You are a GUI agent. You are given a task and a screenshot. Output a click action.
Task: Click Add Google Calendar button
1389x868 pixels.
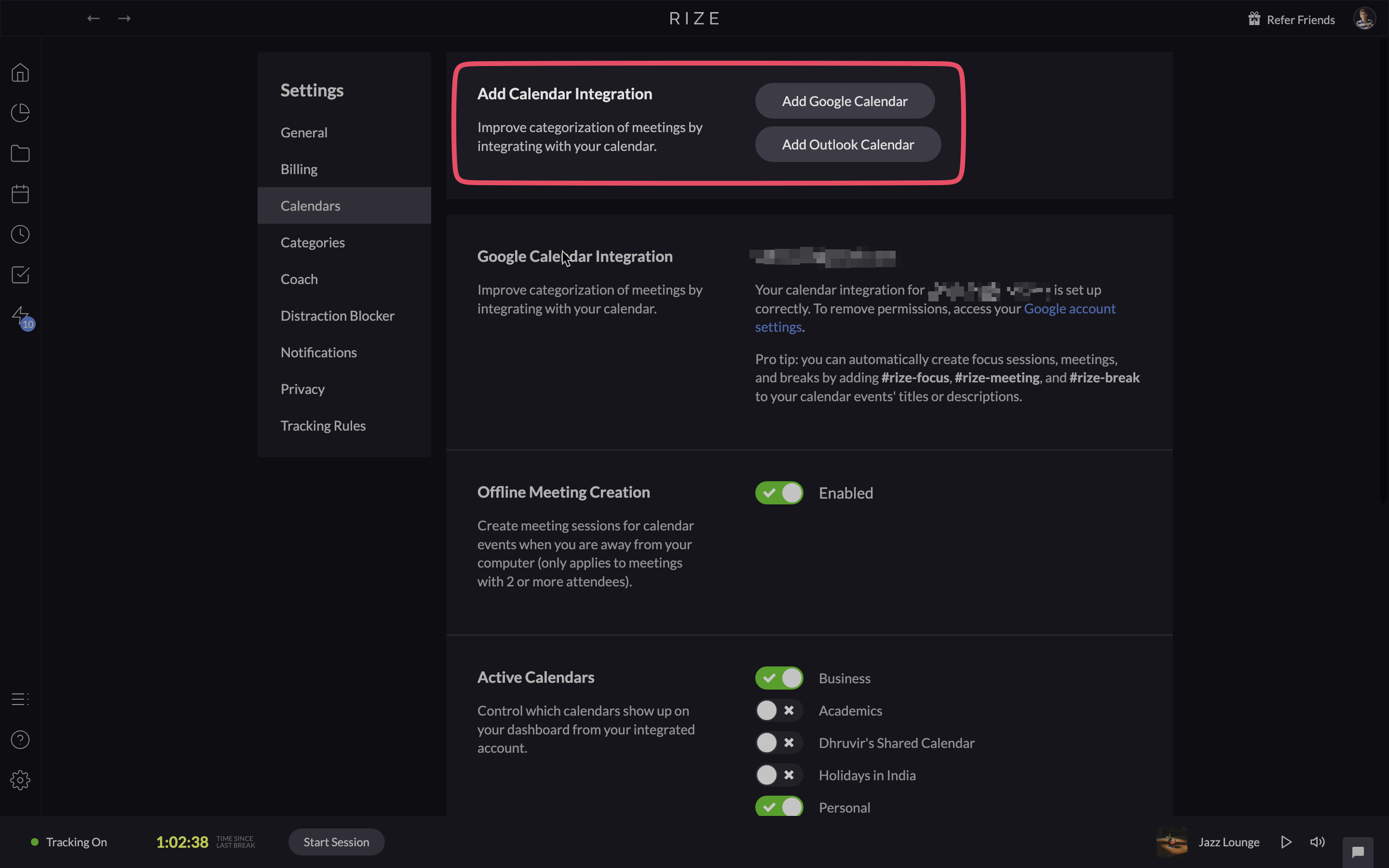coord(844,101)
